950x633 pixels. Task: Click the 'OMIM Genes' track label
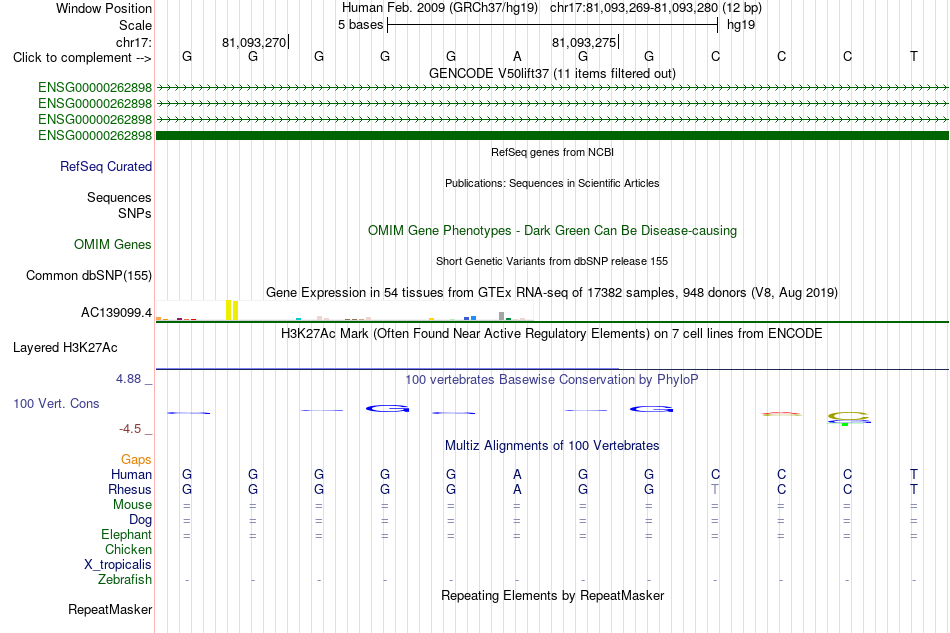(113, 244)
